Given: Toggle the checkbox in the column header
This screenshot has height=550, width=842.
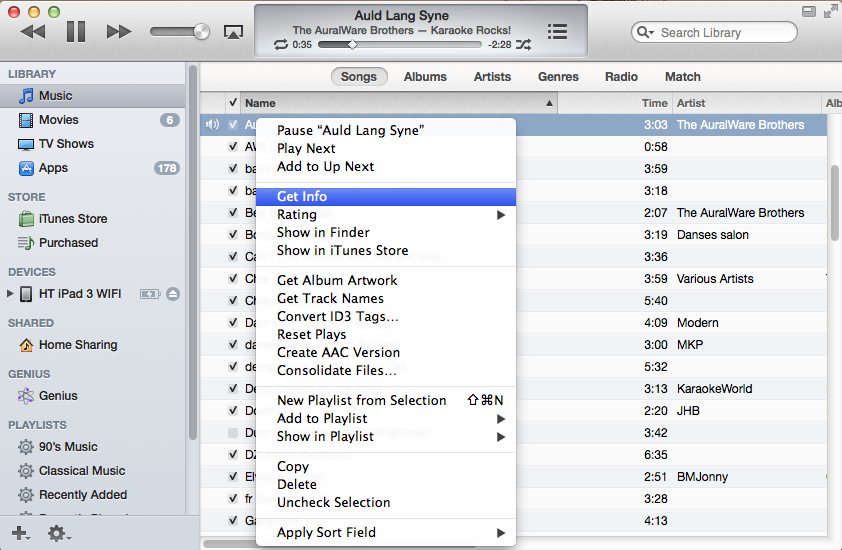Looking at the screenshot, I should (x=233, y=103).
